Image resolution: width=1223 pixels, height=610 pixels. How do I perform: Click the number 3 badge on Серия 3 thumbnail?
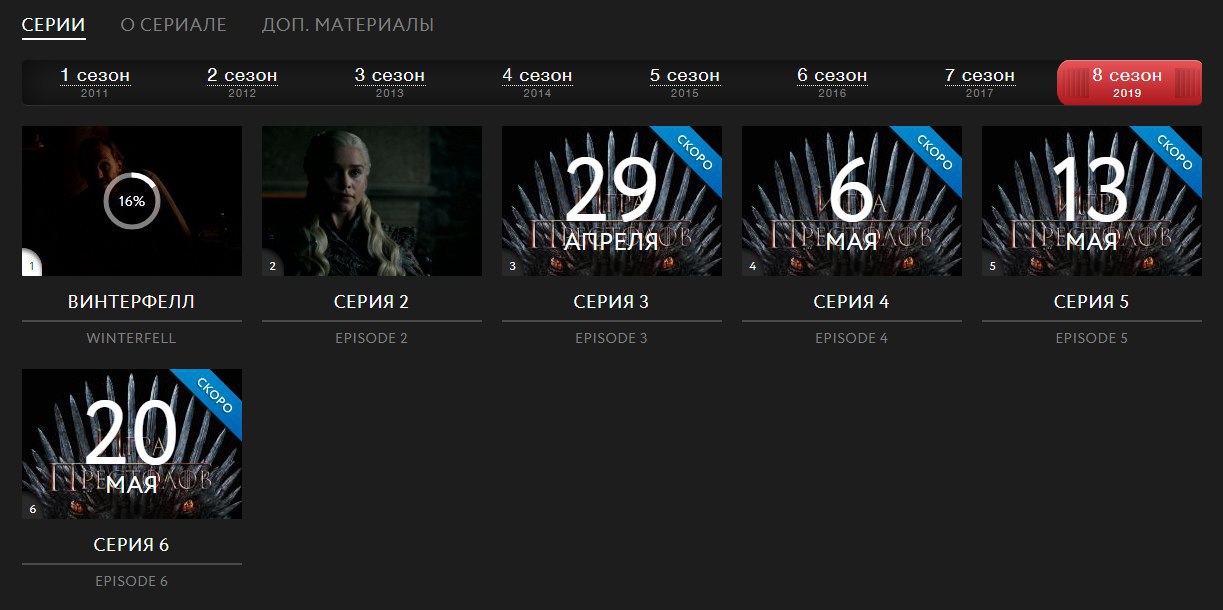(x=511, y=267)
